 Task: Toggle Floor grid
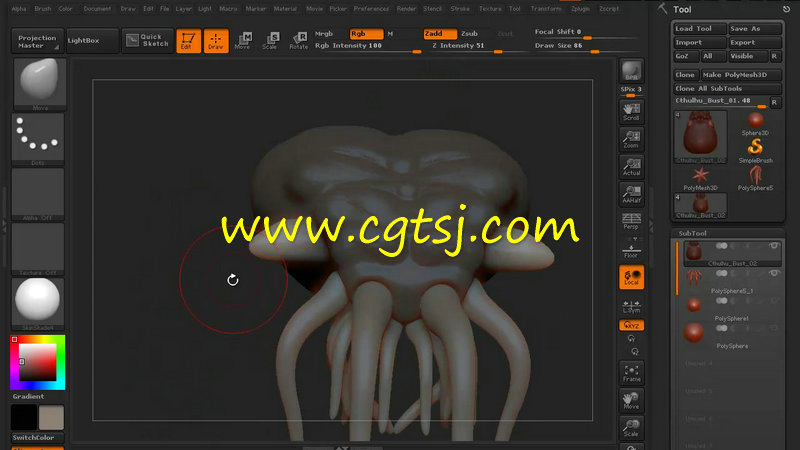tap(631, 250)
